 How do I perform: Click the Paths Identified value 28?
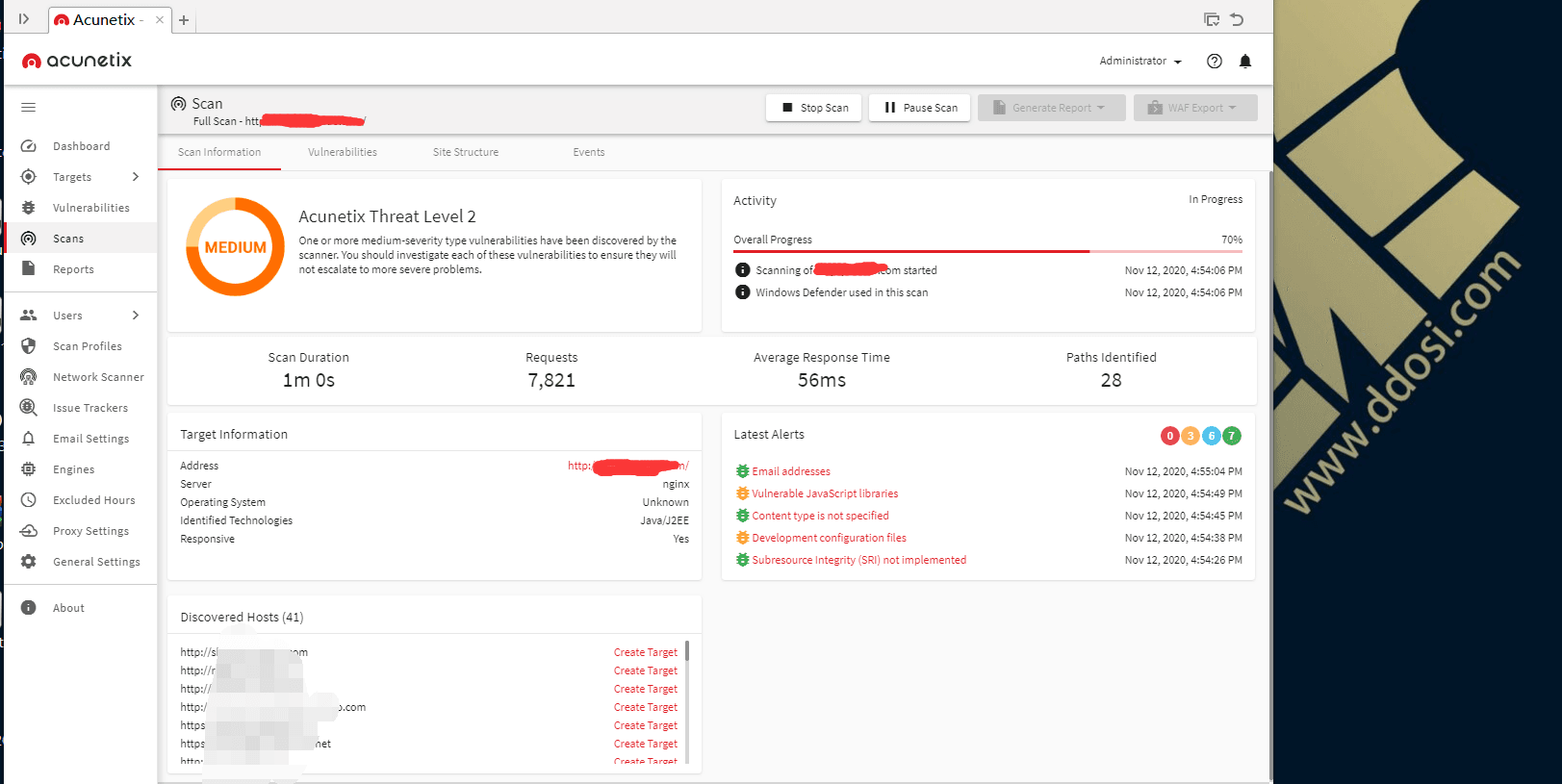click(1112, 381)
